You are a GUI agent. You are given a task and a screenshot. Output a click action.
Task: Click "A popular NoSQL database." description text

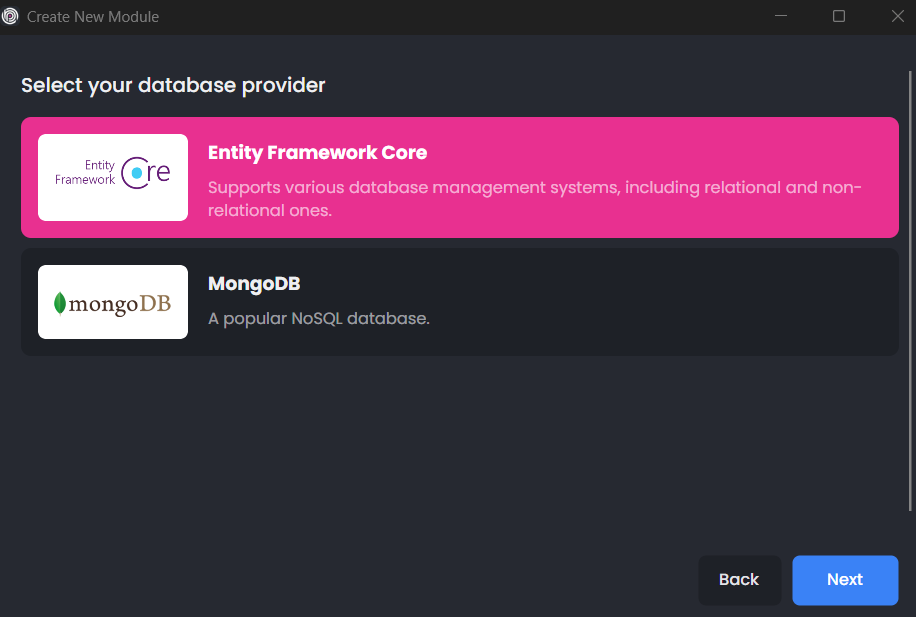pyautogui.click(x=318, y=319)
